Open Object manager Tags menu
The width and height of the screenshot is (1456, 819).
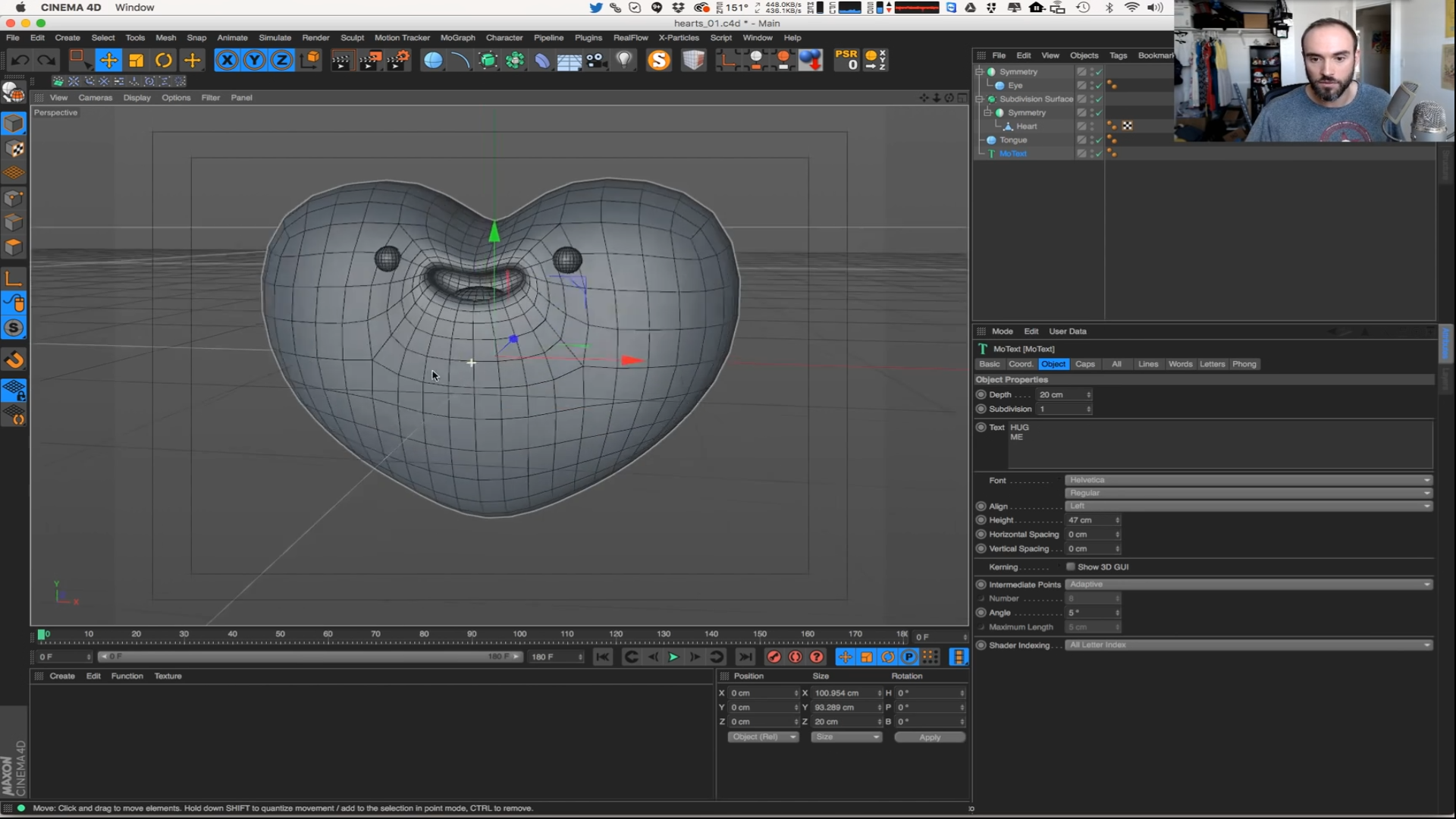point(1118,55)
